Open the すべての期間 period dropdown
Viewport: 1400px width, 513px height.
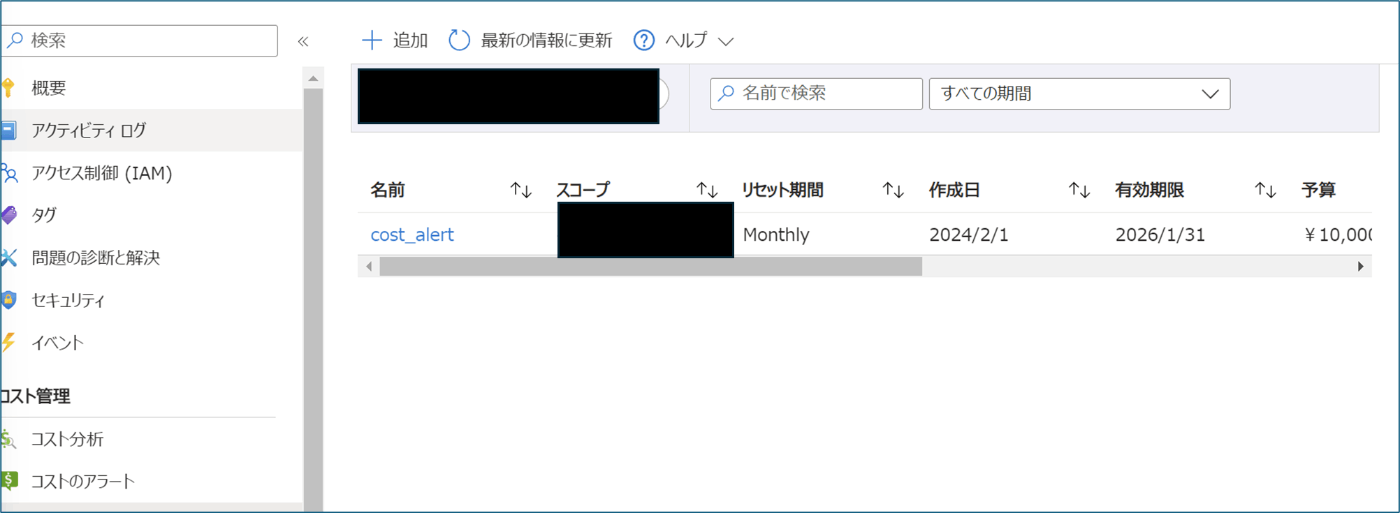(1079, 94)
